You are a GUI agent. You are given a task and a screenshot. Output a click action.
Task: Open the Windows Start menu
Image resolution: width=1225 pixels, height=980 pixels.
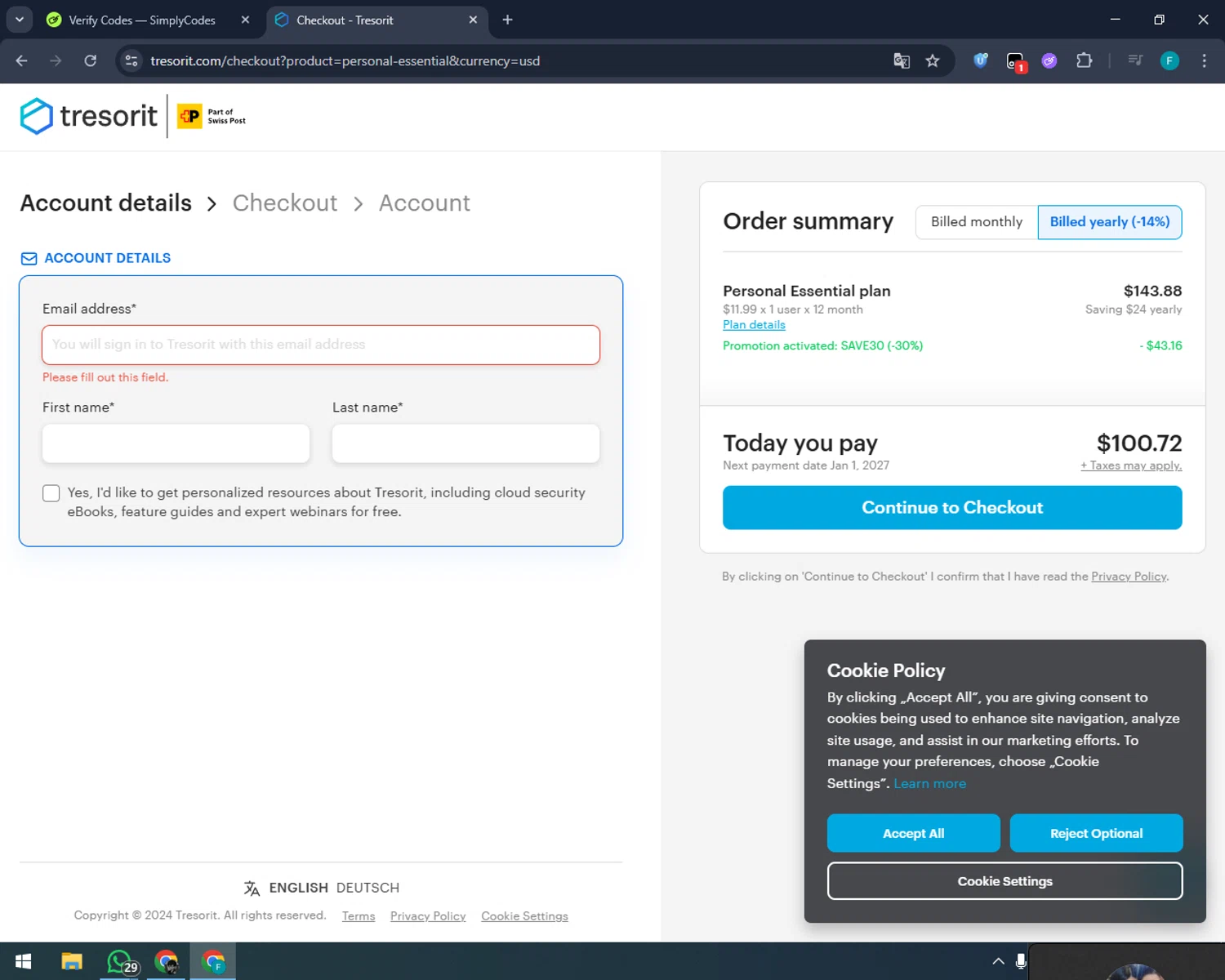pyautogui.click(x=23, y=961)
